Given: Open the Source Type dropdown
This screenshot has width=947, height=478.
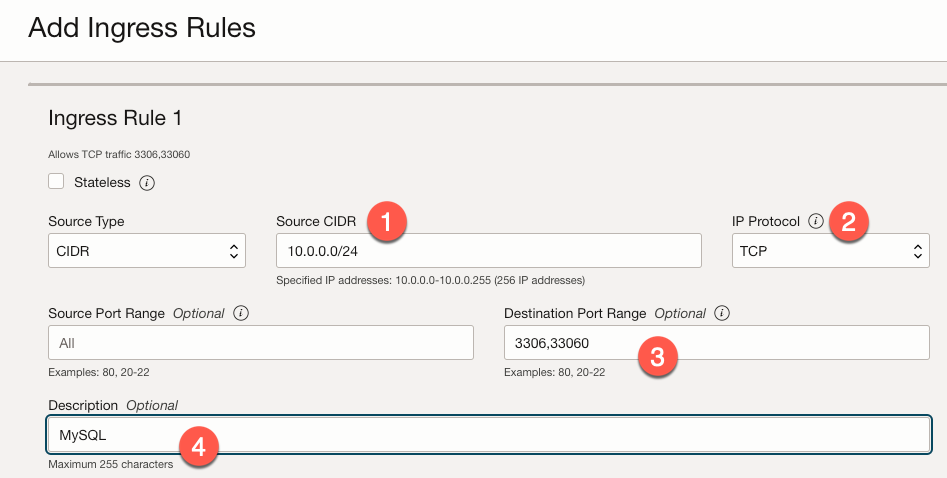Looking at the screenshot, I should pos(146,251).
